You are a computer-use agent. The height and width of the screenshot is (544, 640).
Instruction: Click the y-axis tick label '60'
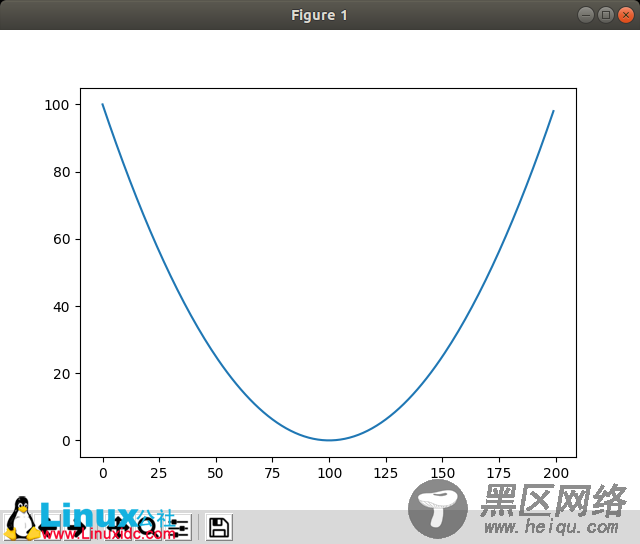coord(61,239)
